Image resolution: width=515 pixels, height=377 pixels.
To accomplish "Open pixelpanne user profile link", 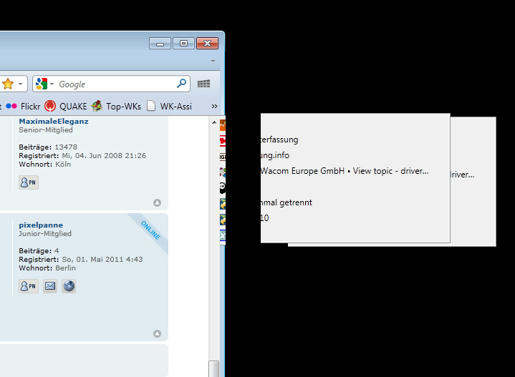I will pyautogui.click(x=41, y=225).
